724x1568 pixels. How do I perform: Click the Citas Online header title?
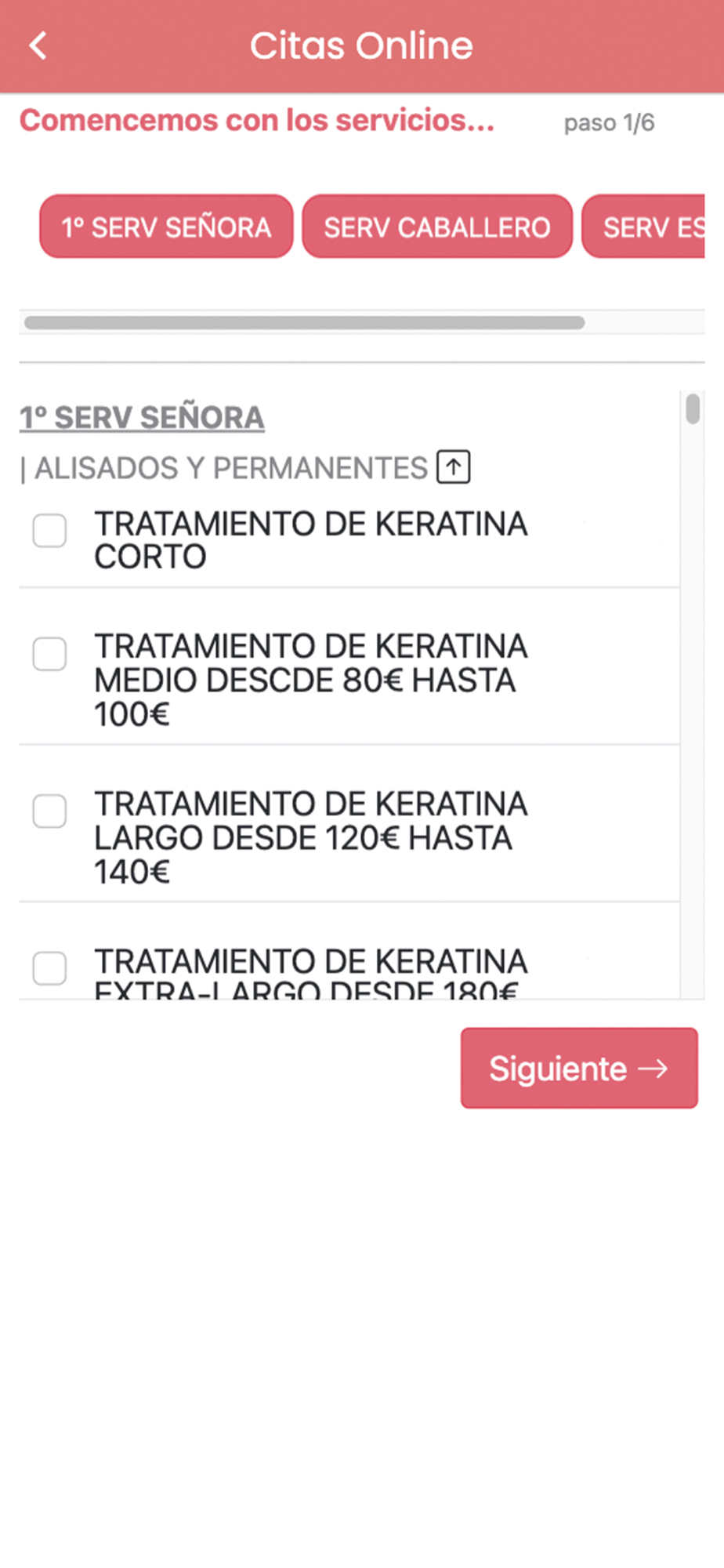[x=361, y=45]
